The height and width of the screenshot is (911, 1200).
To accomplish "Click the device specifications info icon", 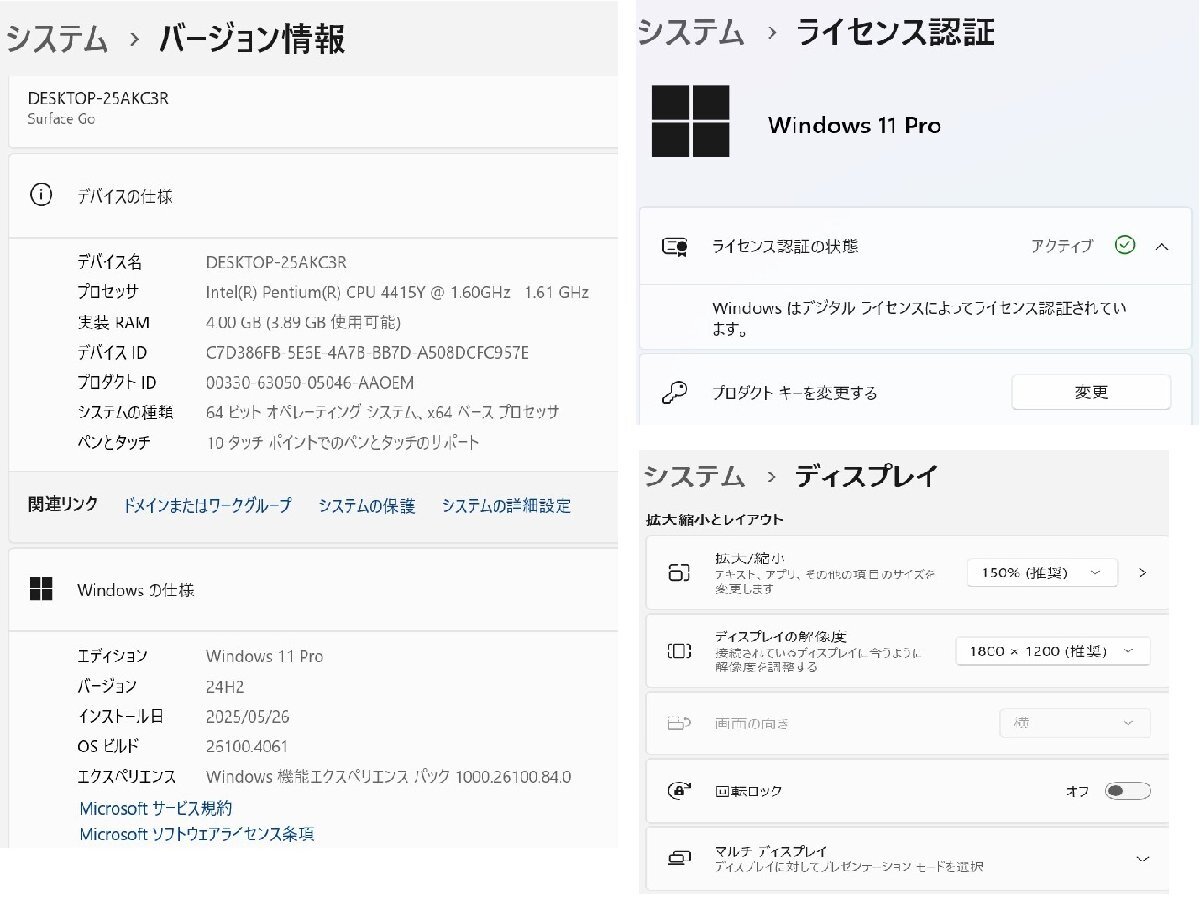I will coord(41,196).
